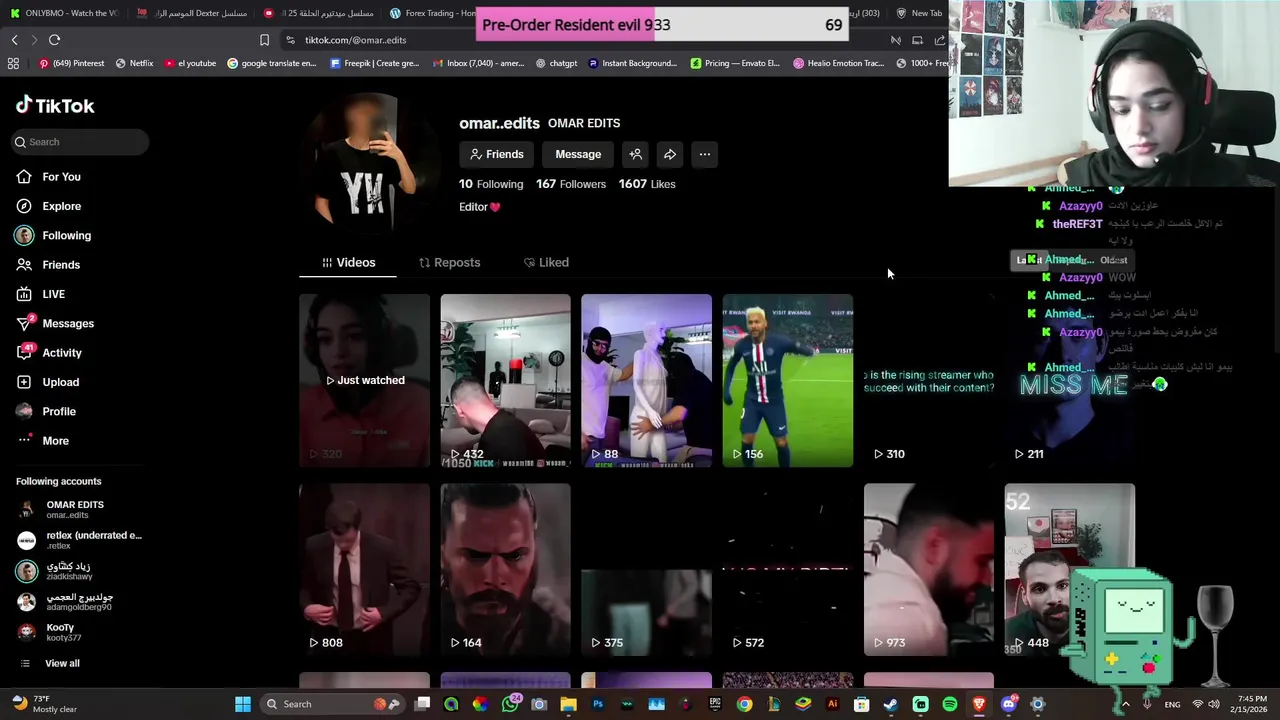Screen dimensions: 1280x720
Task: Open Spotify from the taskbar
Action: point(950,704)
